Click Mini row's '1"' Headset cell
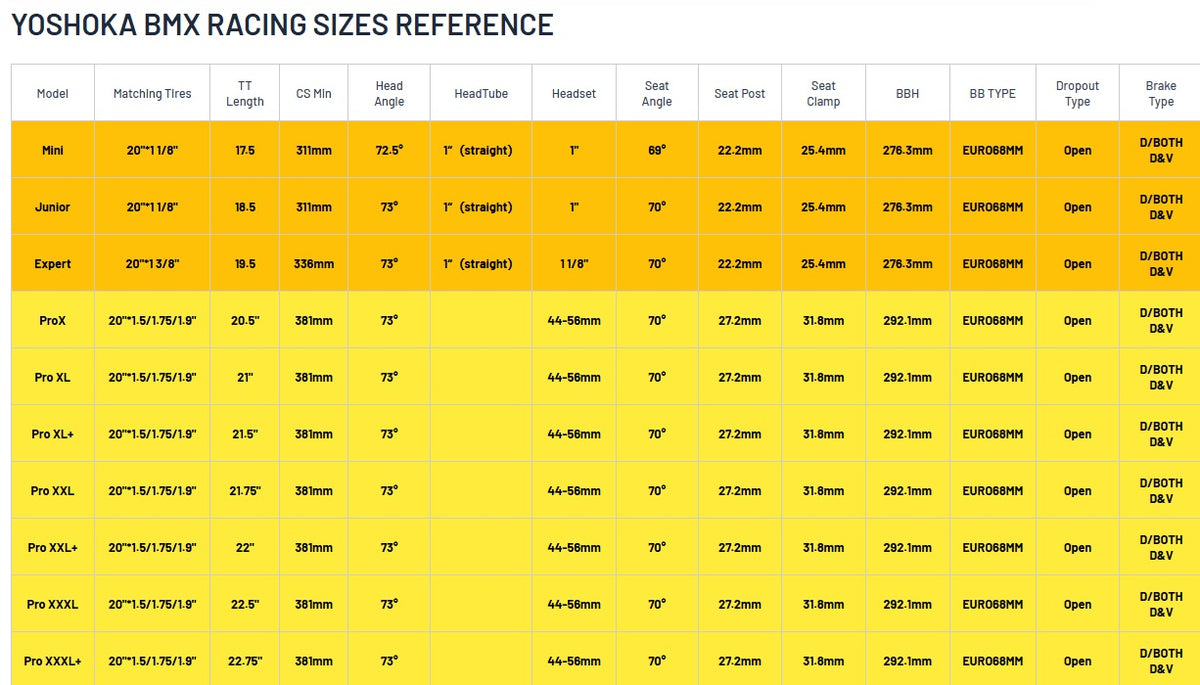Viewport: 1200px width, 685px height. (x=574, y=150)
